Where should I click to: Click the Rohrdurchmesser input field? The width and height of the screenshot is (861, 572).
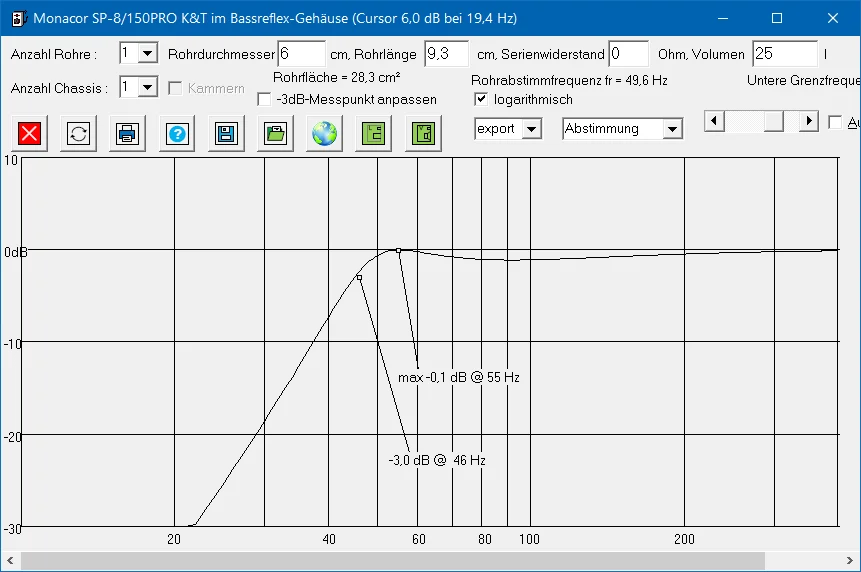pyautogui.click(x=301, y=54)
